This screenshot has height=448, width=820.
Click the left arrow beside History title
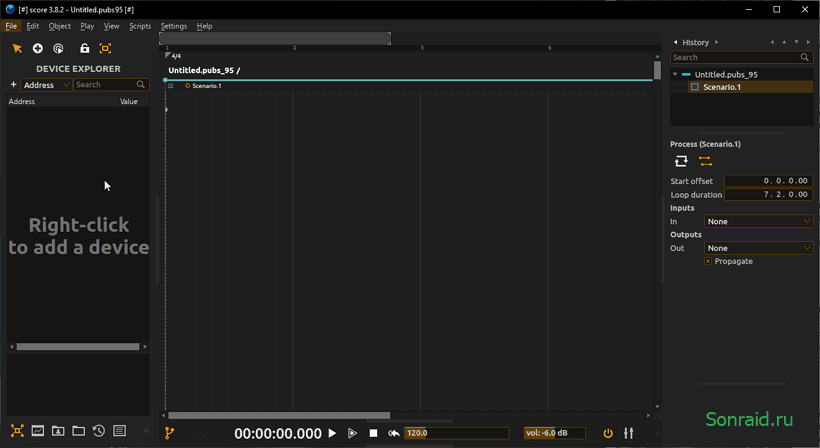[x=675, y=42]
